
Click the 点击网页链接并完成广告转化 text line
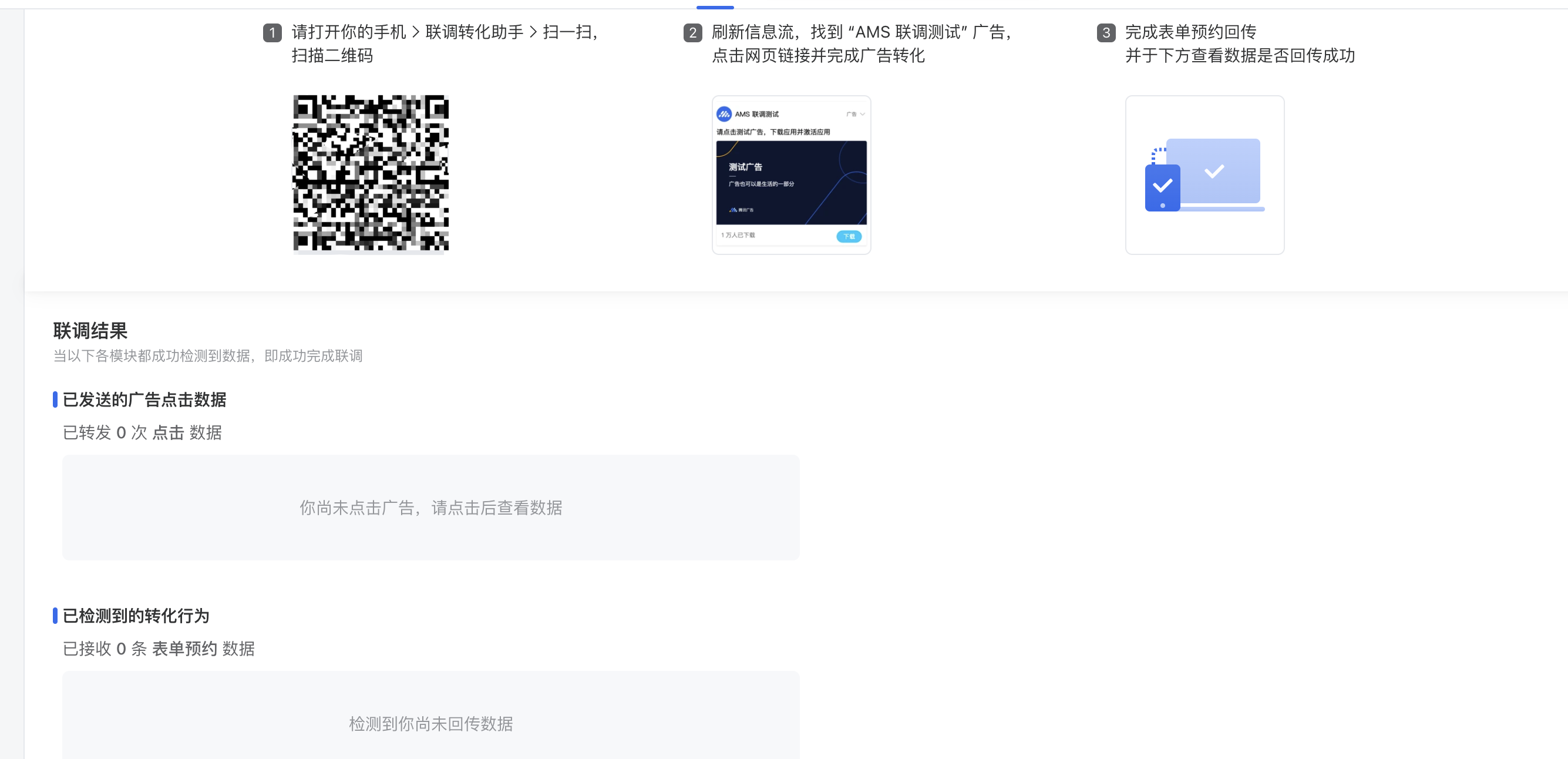[818, 55]
